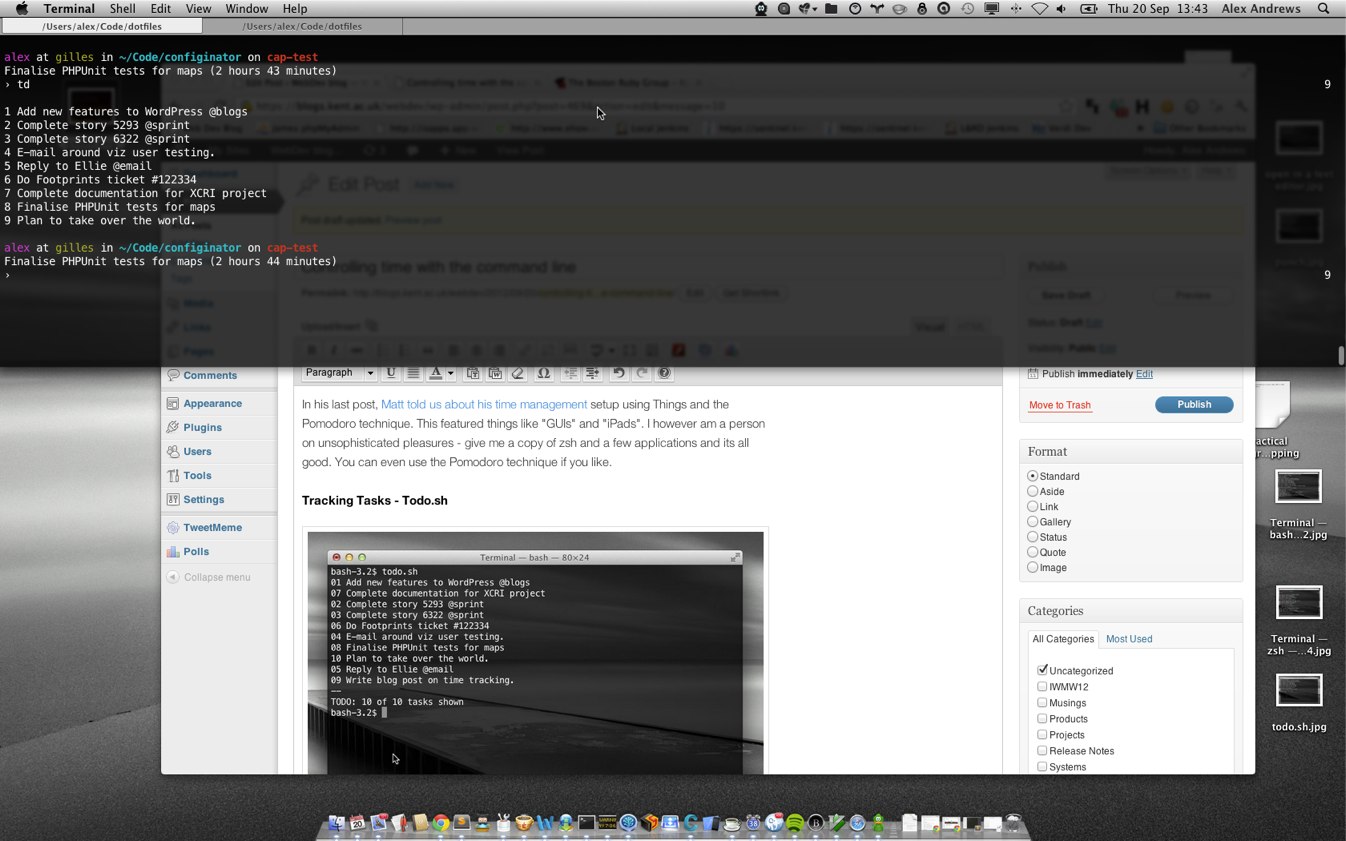The width and height of the screenshot is (1346, 841).
Task: Open editor Help question-mark icon
Action: click(664, 373)
